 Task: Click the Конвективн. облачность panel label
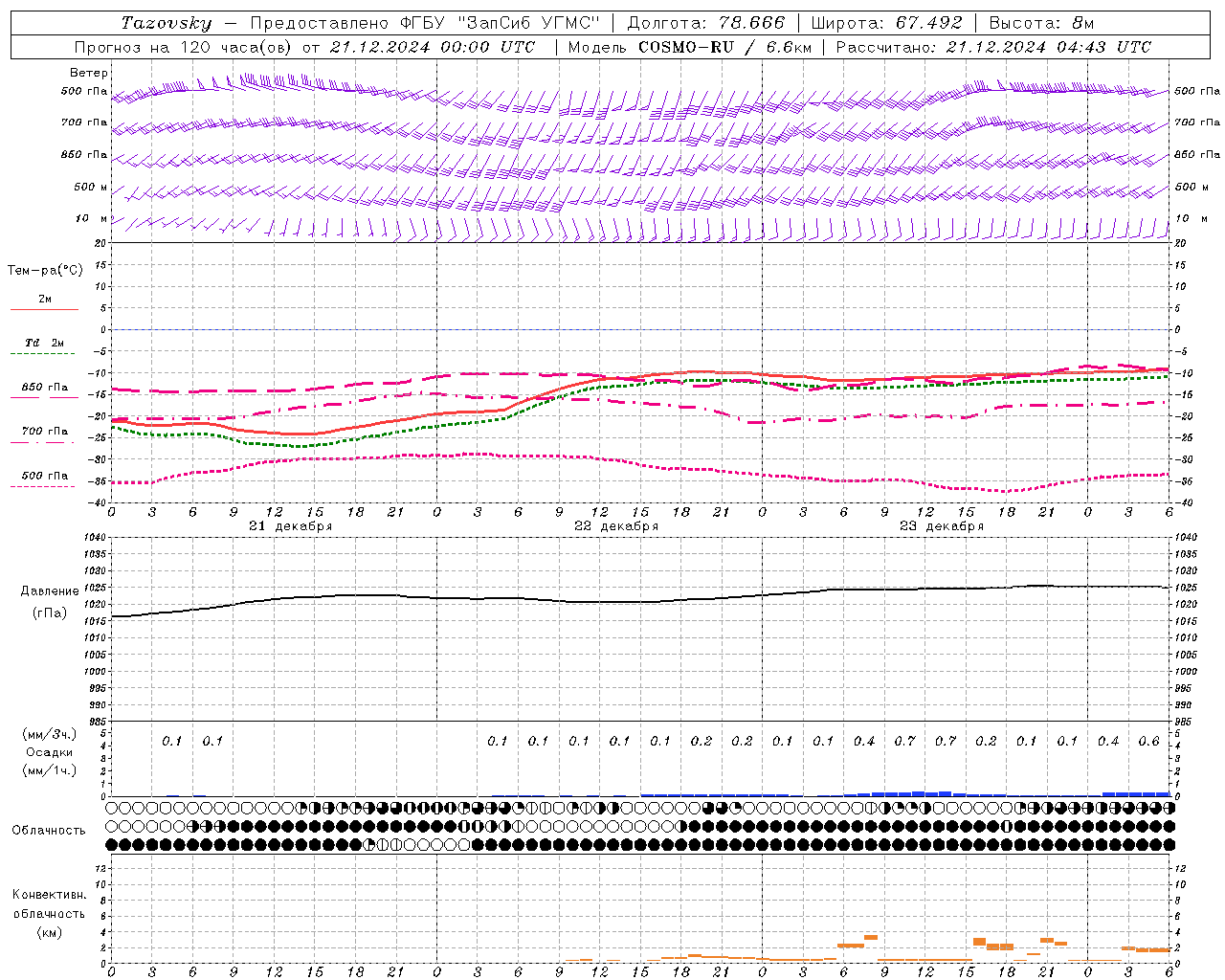[x=49, y=904]
